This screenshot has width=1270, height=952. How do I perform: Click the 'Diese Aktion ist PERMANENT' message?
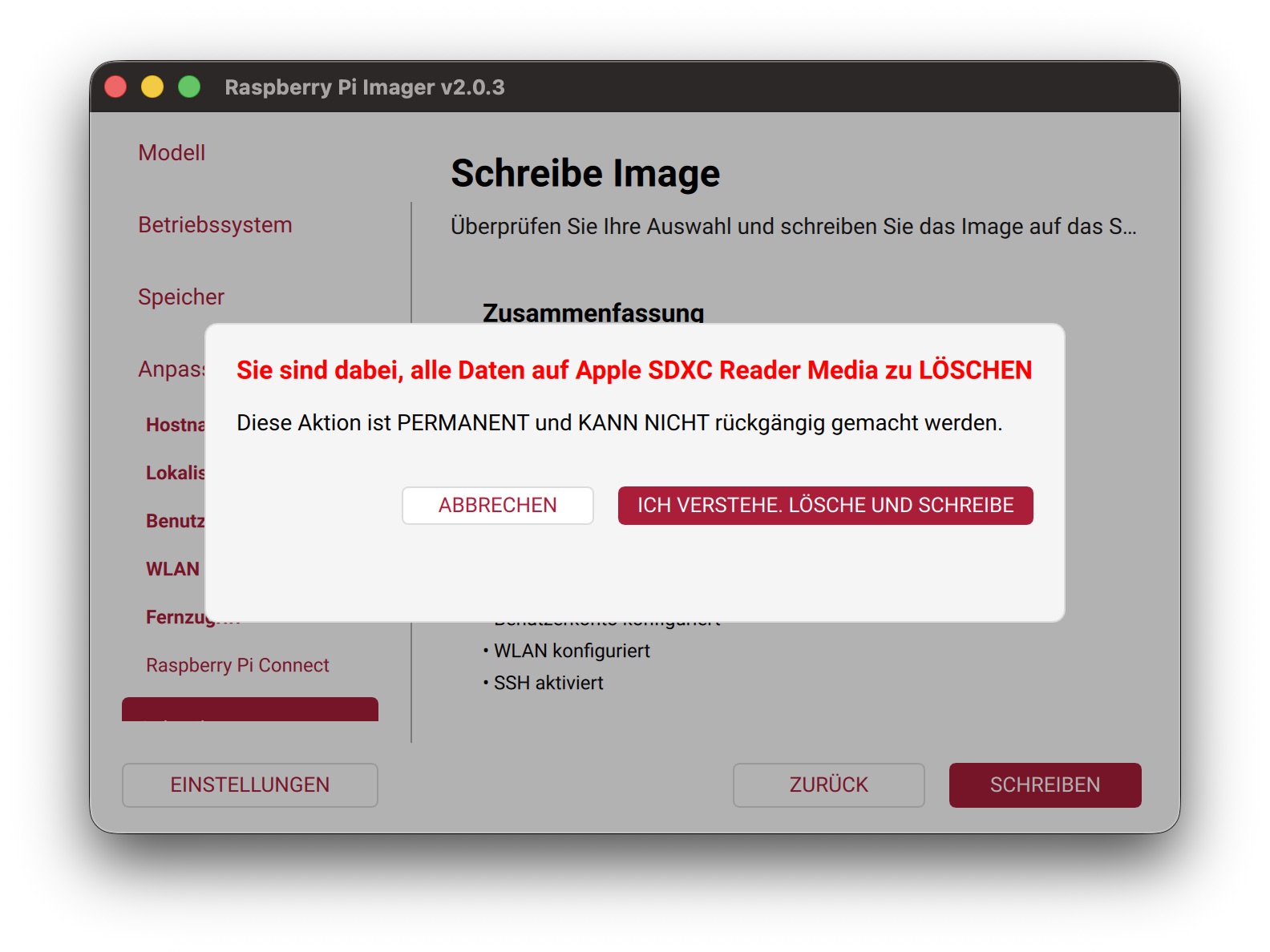pyautogui.click(x=620, y=423)
